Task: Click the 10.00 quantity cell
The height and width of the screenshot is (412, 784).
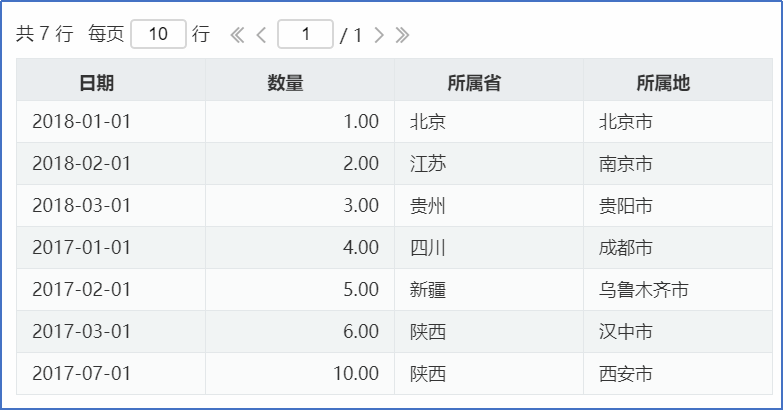Action: tap(300, 374)
